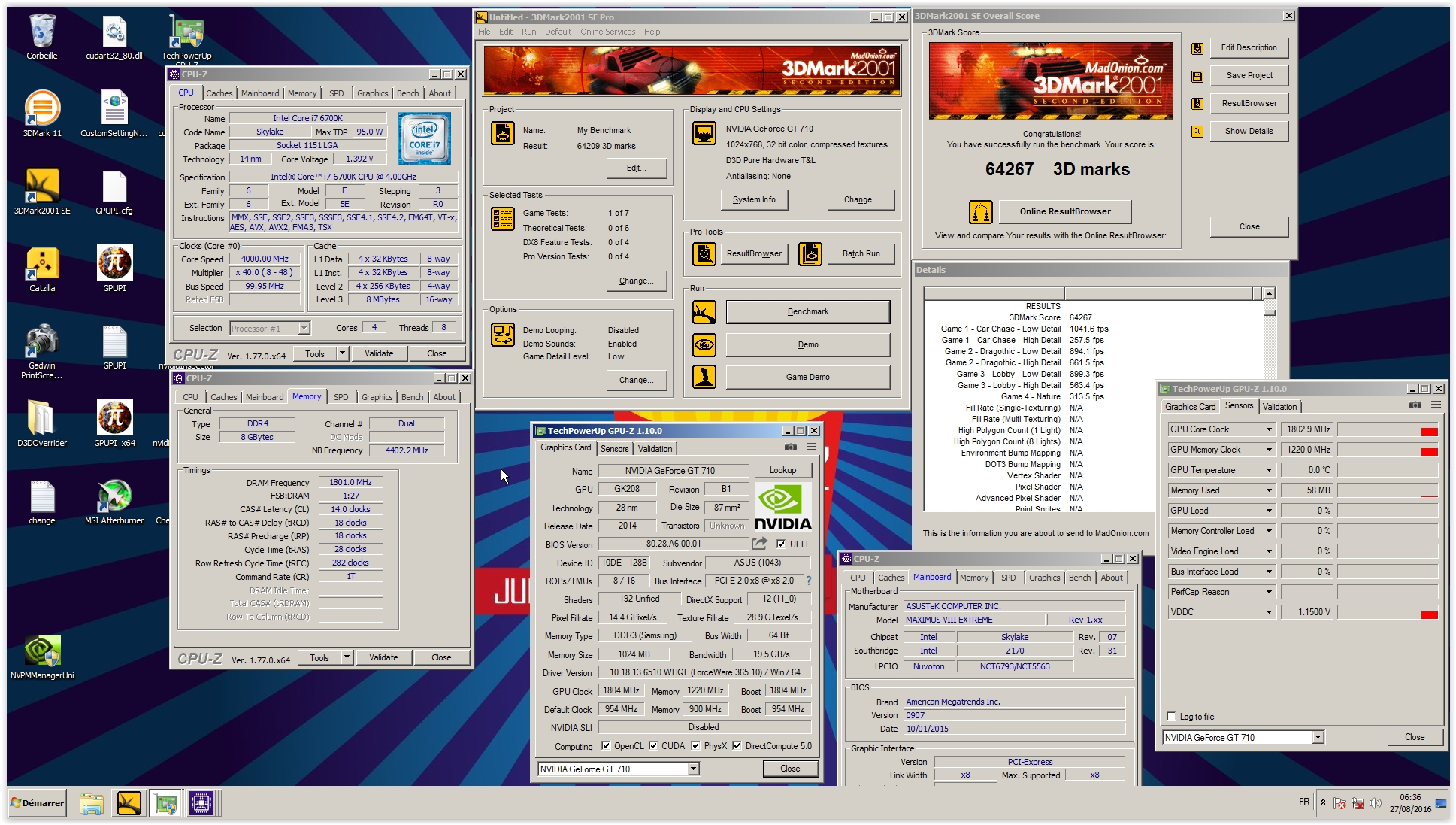
Task: Open the Catzilla desktop icon
Action: pyautogui.click(x=42, y=268)
